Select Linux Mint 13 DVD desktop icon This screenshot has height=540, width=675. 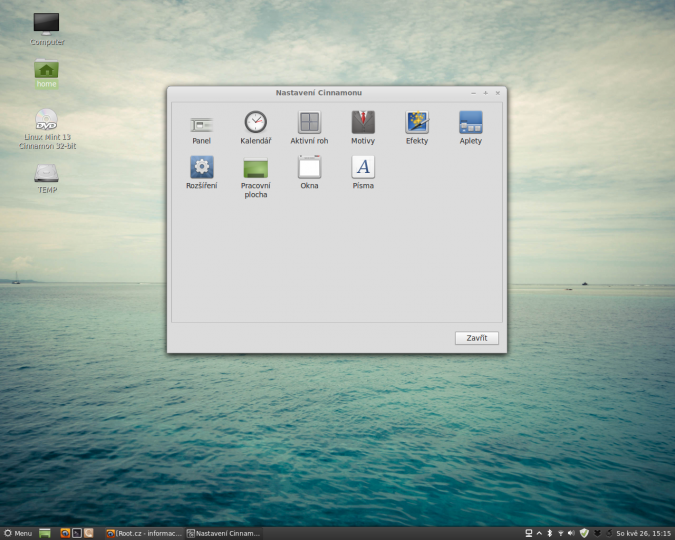pyautogui.click(x=47, y=129)
